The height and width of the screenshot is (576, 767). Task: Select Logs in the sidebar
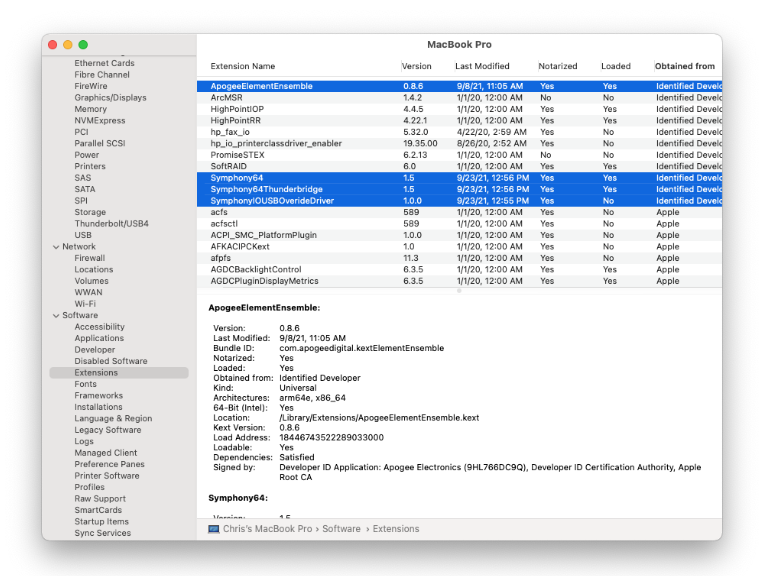pos(84,442)
